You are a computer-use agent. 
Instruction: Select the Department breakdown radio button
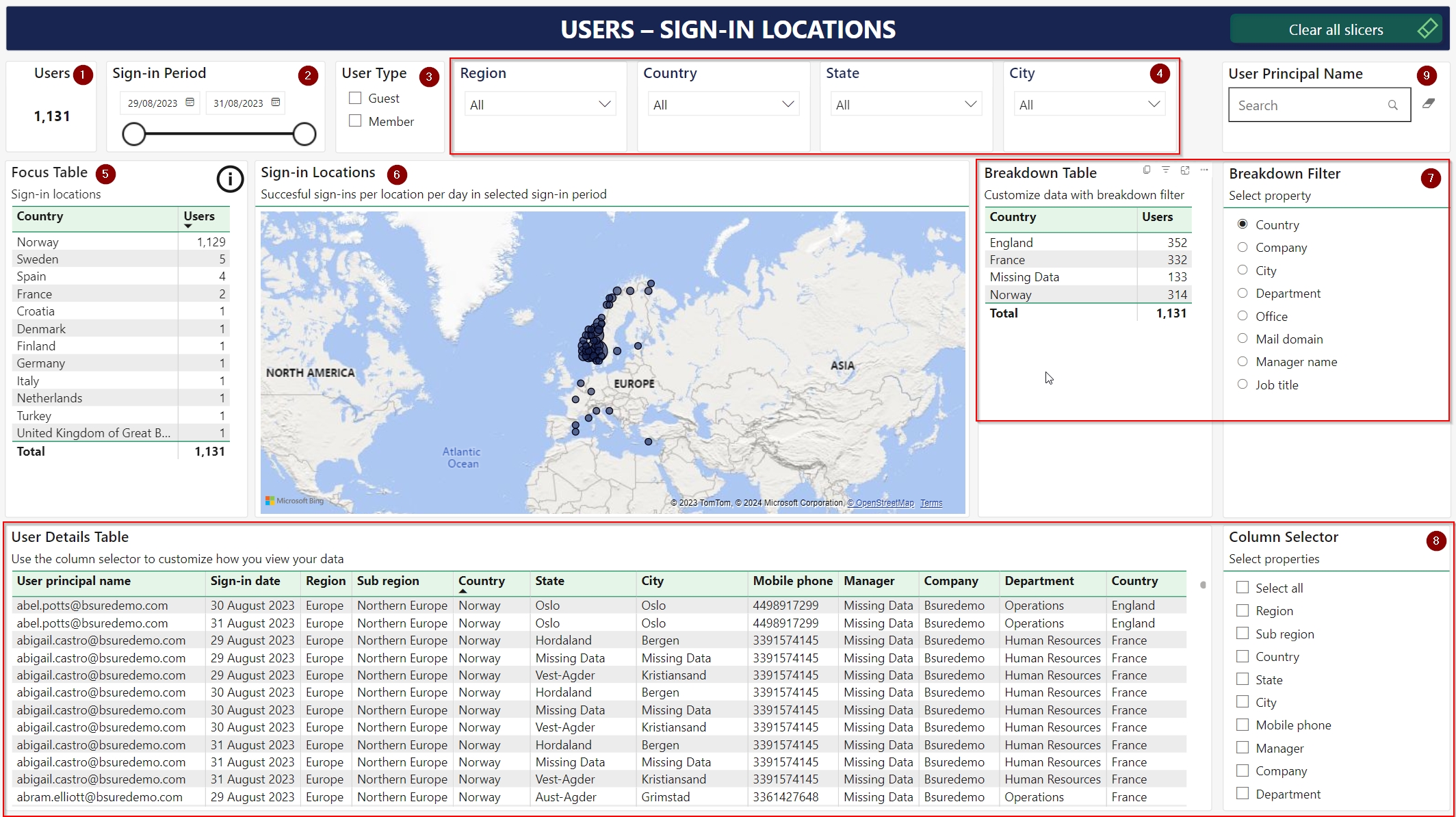click(x=1243, y=293)
